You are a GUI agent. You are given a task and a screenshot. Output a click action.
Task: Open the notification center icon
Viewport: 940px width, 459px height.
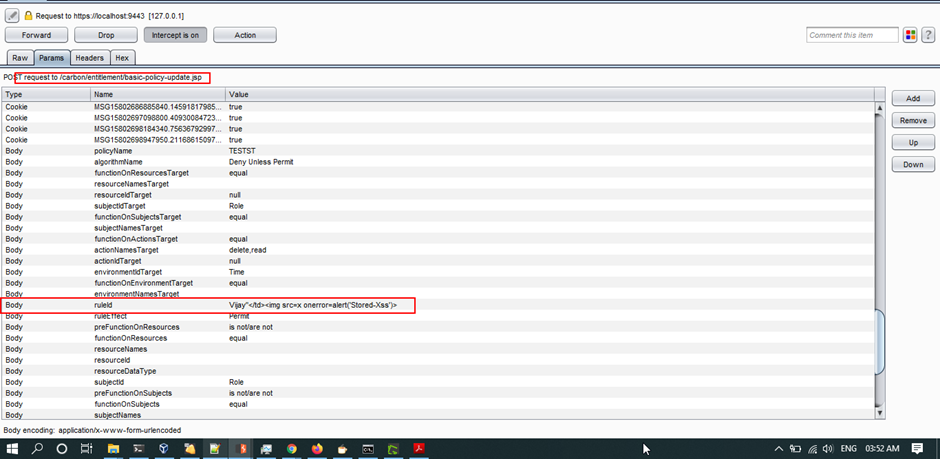point(917,448)
